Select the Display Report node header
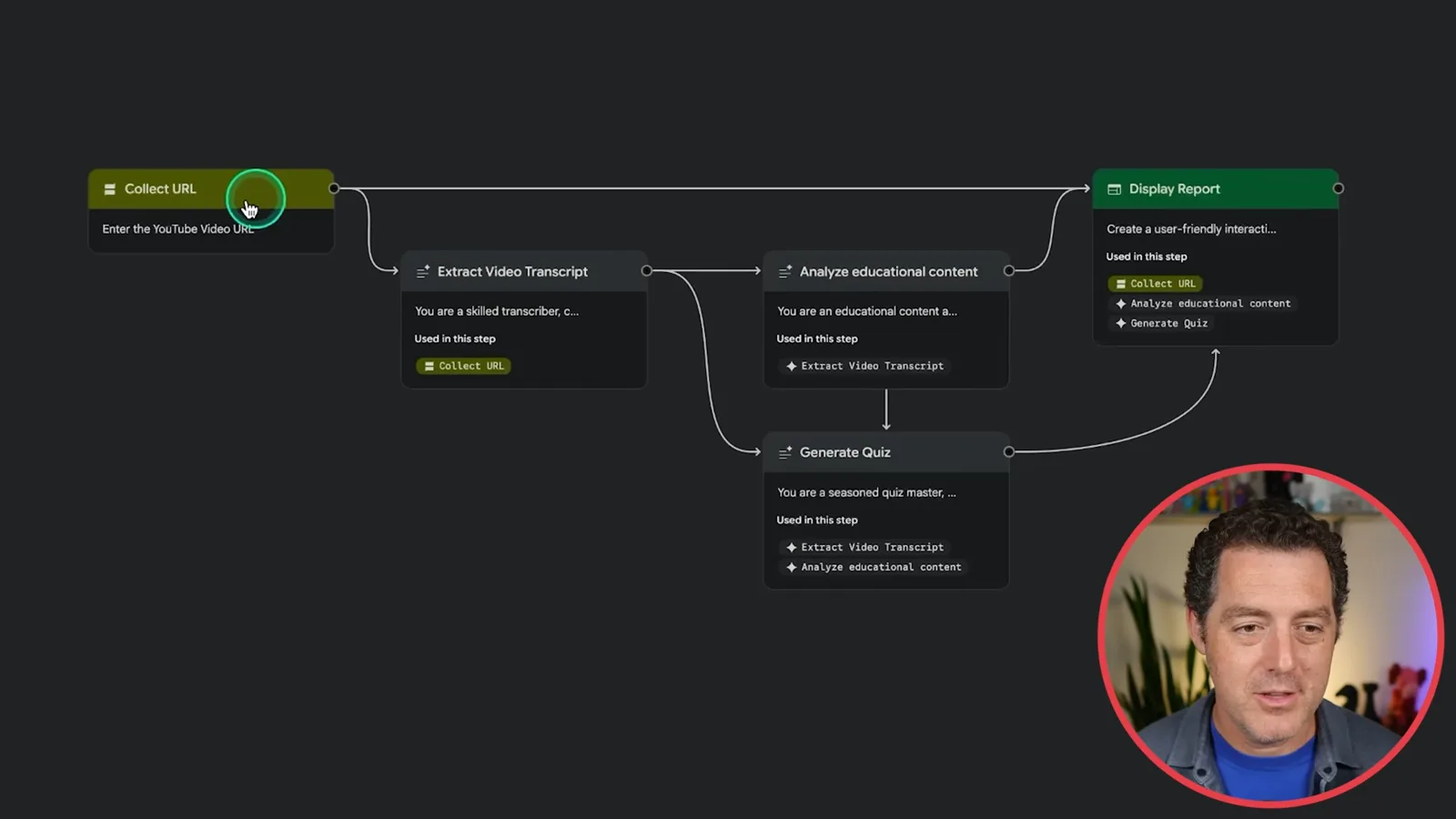 click(1216, 189)
